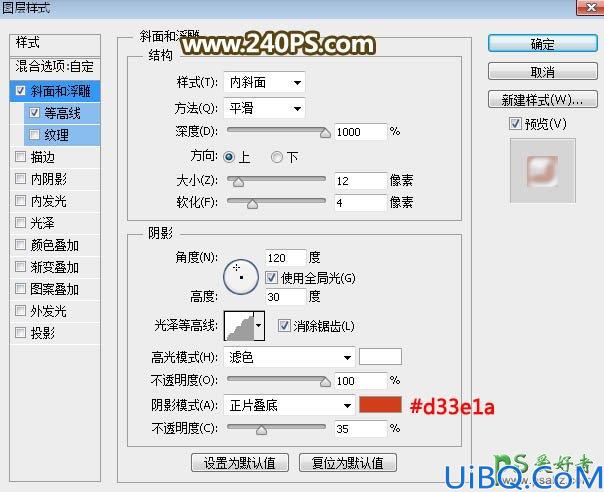
Task: Open the 内阴影 settings entry
Action: tap(49, 179)
